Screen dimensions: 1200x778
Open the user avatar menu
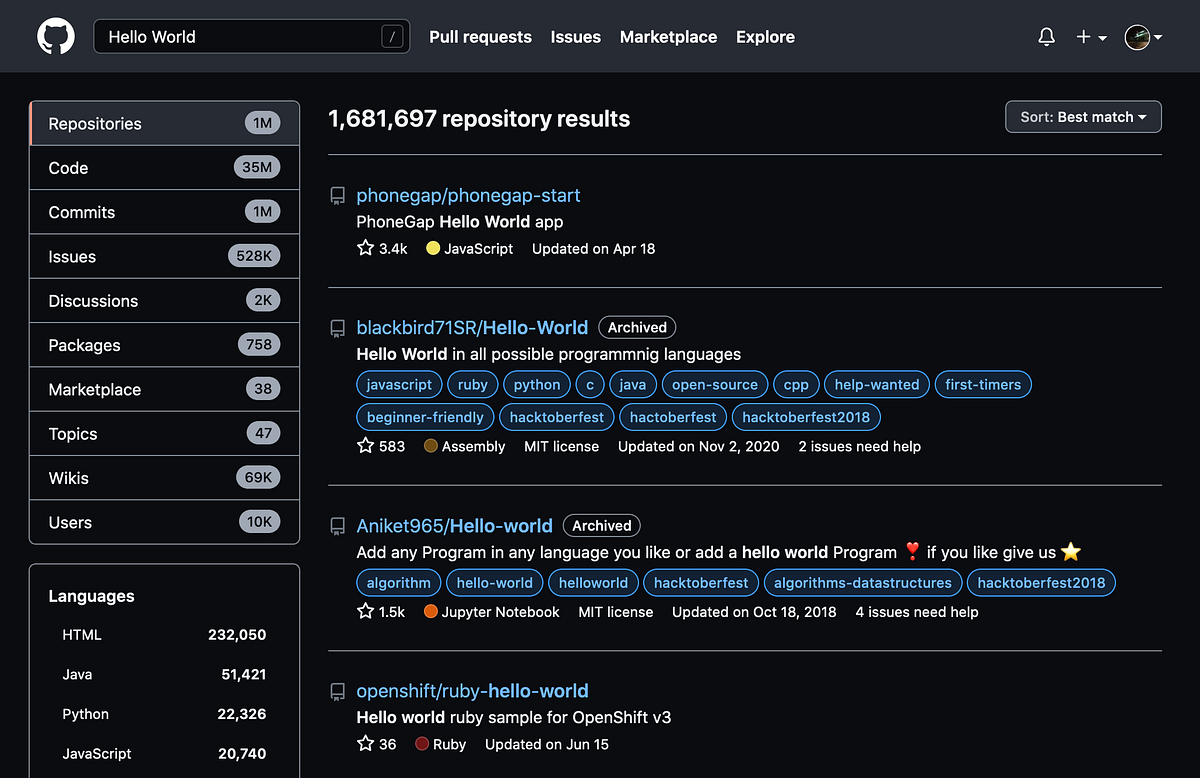pos(1143,37)
